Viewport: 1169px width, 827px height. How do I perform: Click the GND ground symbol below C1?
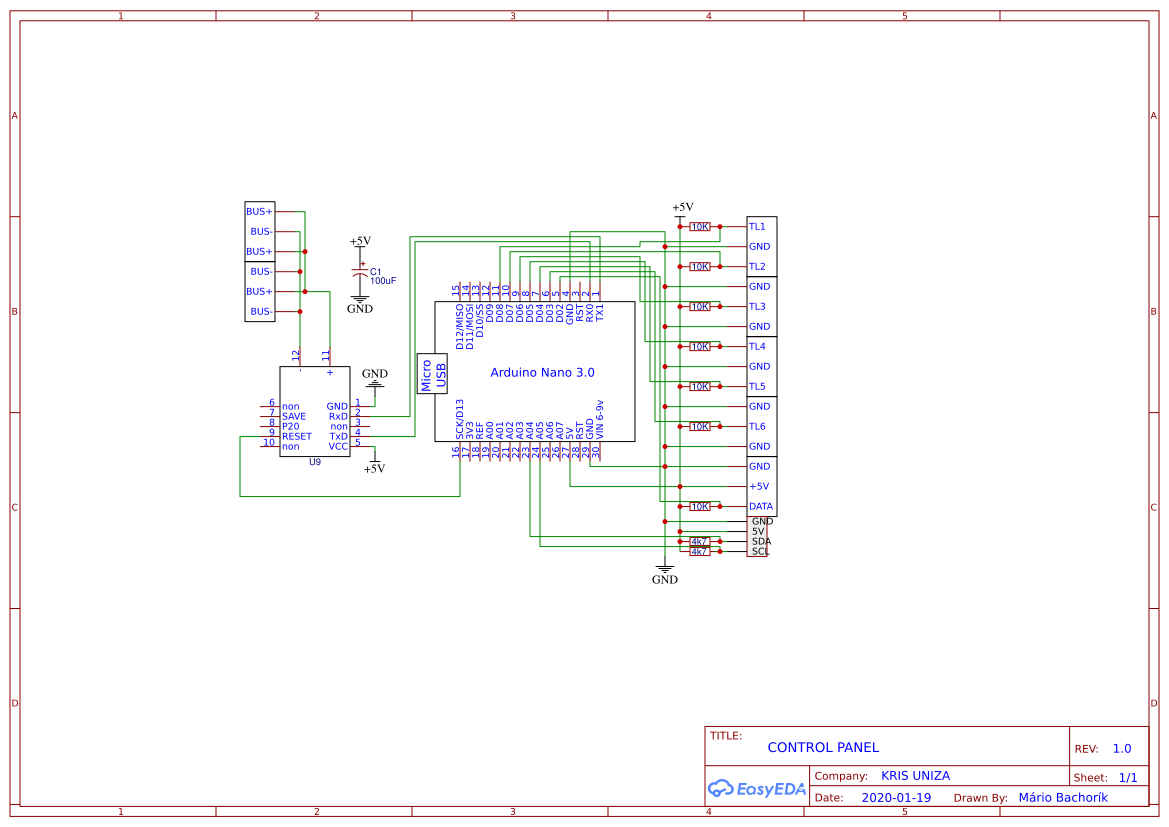358,300
